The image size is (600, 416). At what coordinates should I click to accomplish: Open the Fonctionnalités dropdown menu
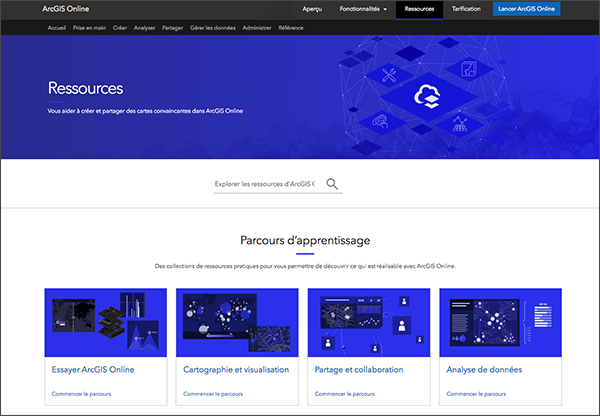coord(363,9)
